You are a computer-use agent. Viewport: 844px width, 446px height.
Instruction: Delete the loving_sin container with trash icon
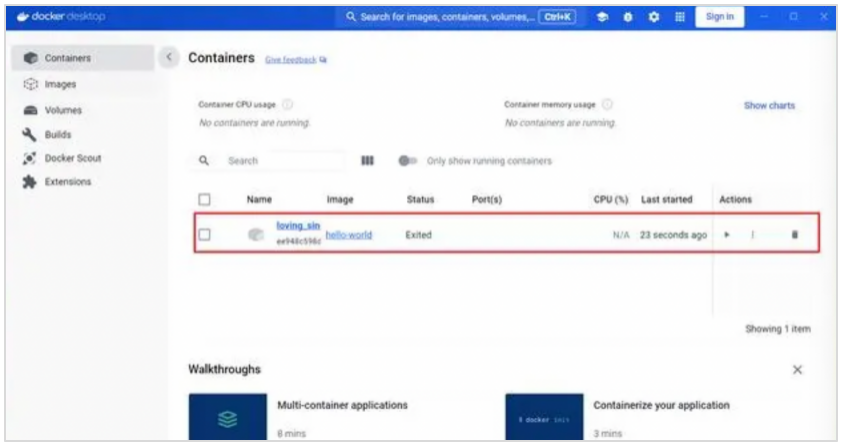(x=794, y=235)
